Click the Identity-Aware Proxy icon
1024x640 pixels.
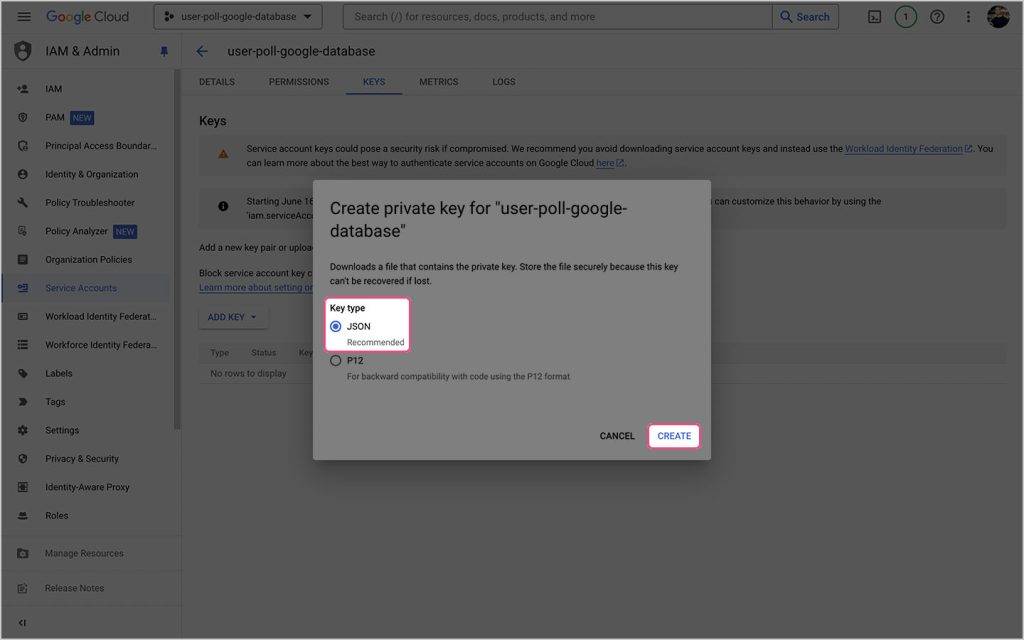23,487
